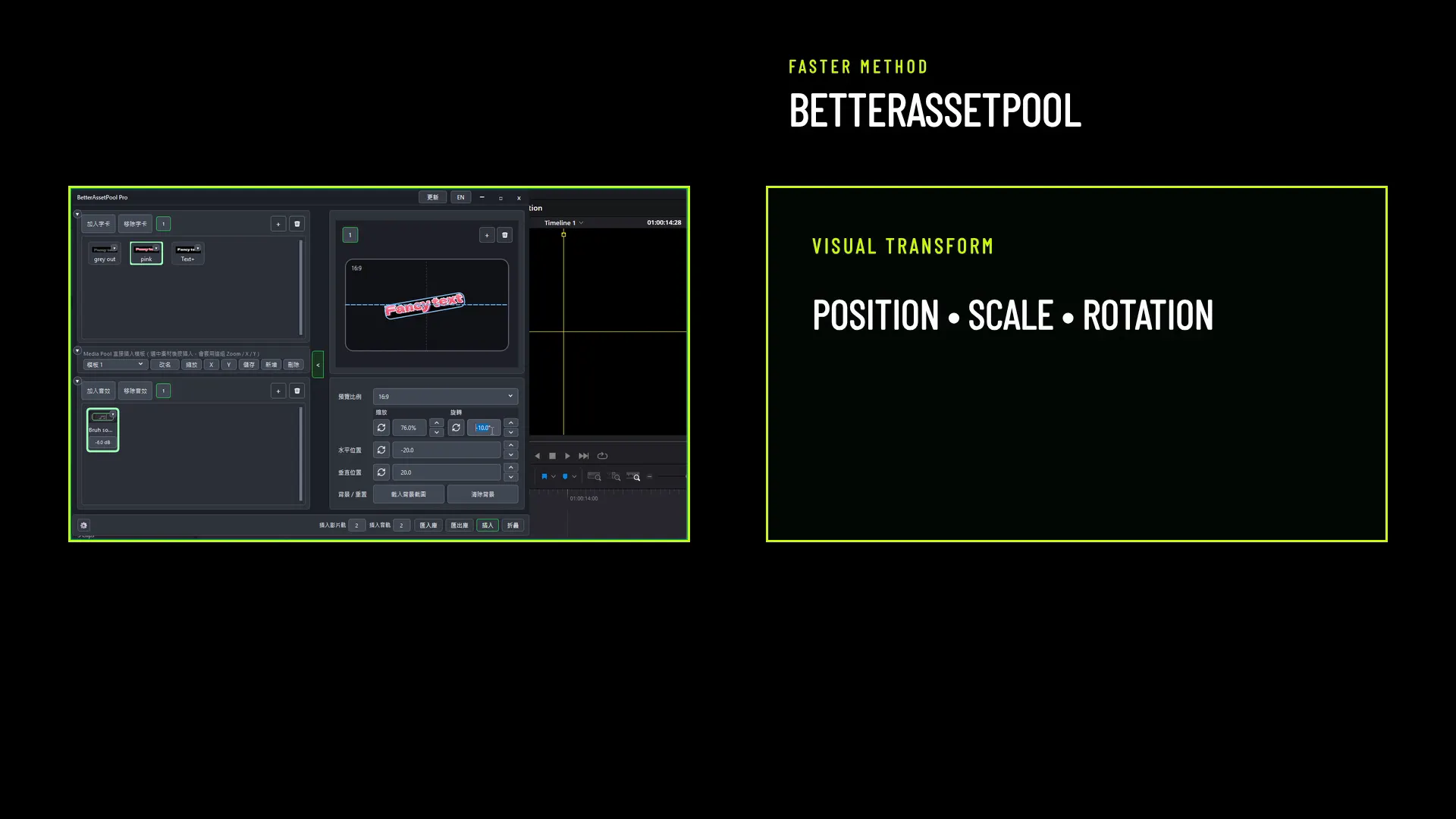Delete the preview page with trash icon
Viewport: 1456px width, 819px height.
pos(505,235)
